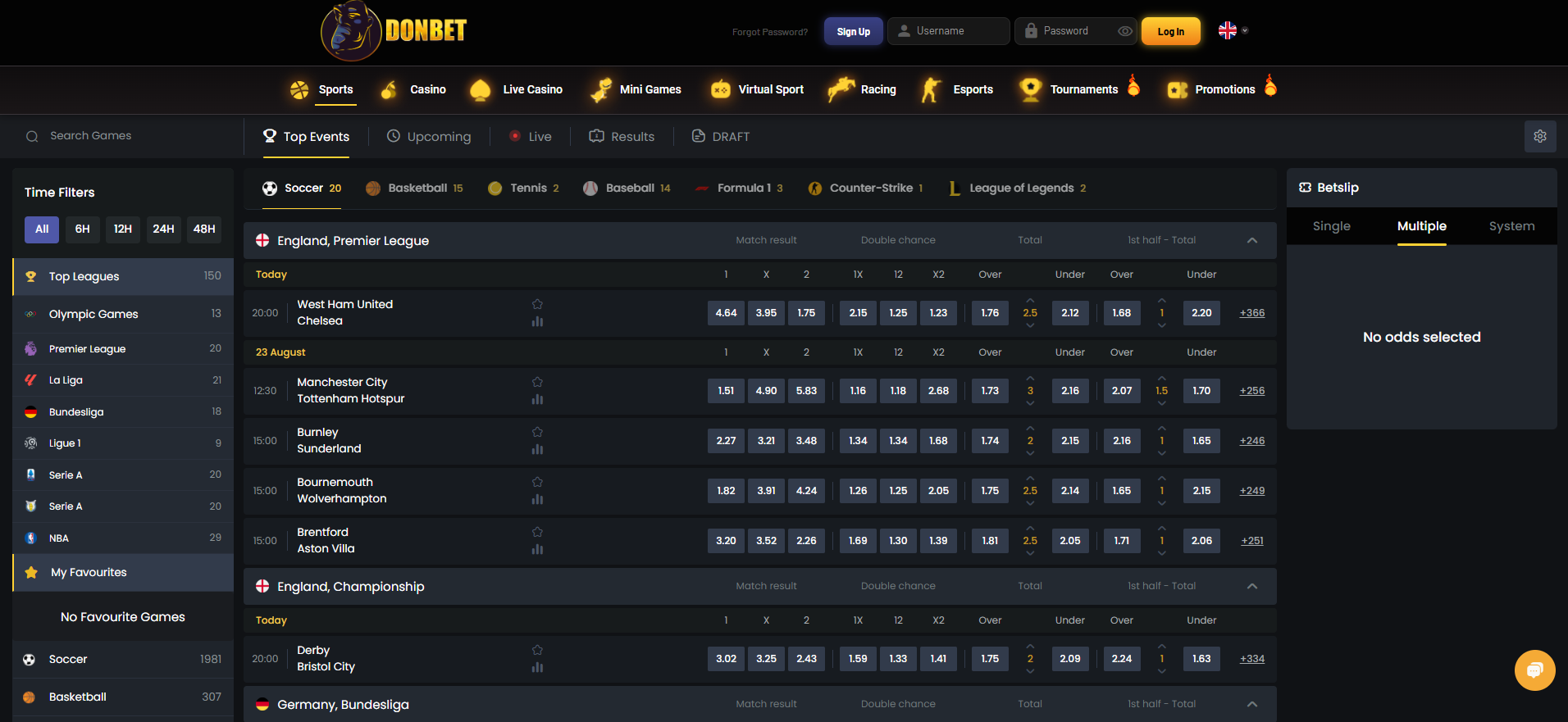This screenshot has width=1568, height=722.
Task: Open statistics for Derby vs Bristol City
Action: point(537,668)
